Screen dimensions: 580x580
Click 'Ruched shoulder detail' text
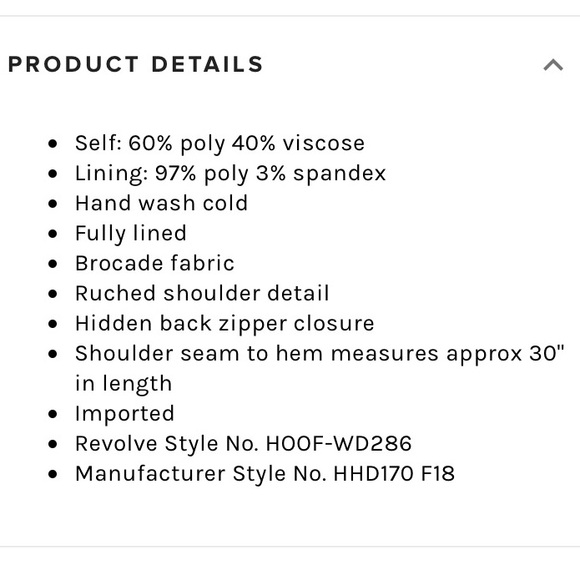(x=202, y=293)
